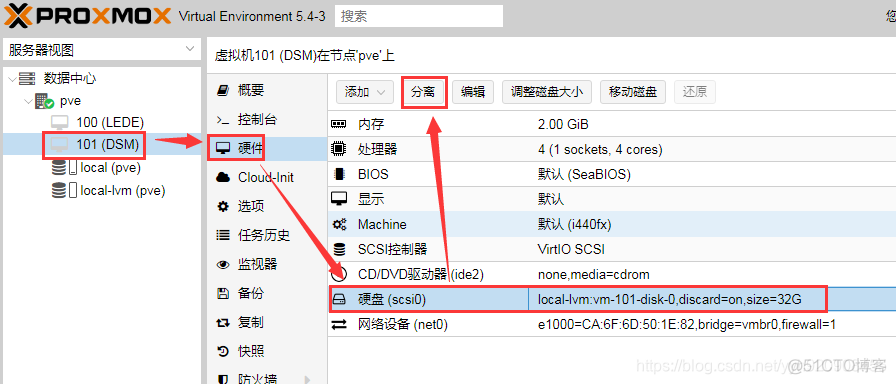The width and height of the screenshot is (896, 384).
Task: Click the cogs icon in Machine row
Action: (339, 225)
